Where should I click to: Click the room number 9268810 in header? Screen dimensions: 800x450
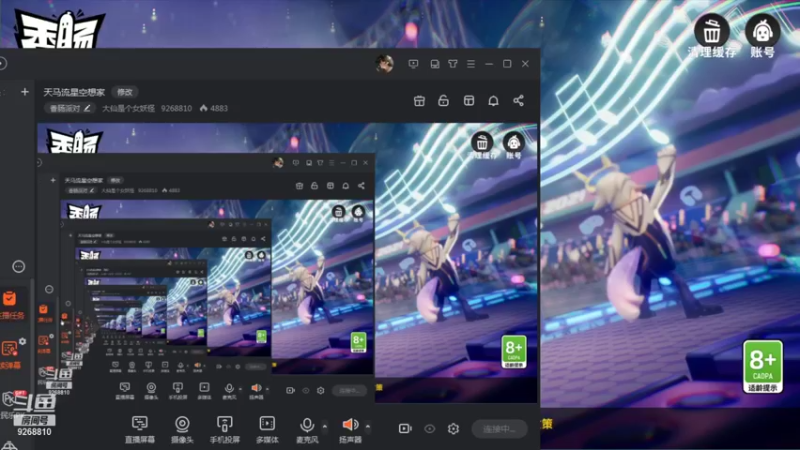(x=177, y=108)
